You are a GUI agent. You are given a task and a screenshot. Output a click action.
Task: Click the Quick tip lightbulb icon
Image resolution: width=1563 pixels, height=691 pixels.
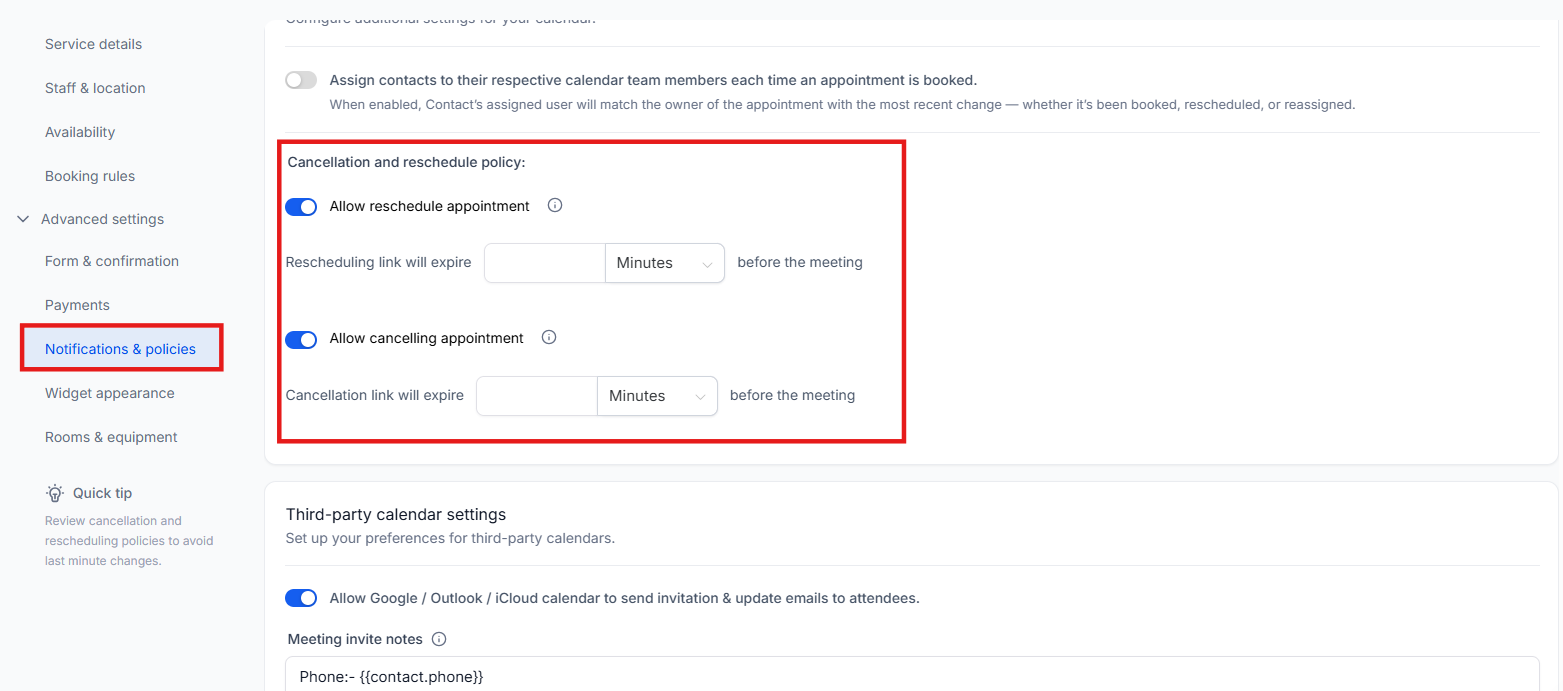(x=55, y=493)
